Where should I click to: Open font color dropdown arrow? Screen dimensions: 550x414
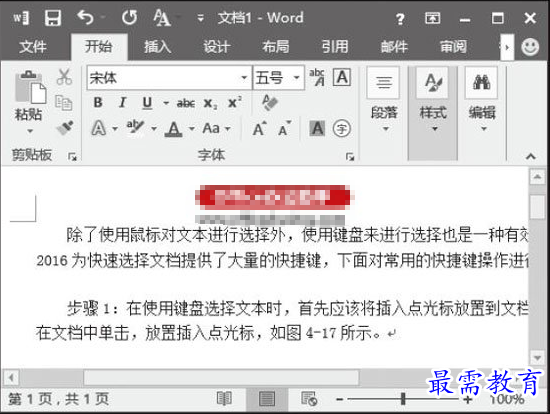192,129
